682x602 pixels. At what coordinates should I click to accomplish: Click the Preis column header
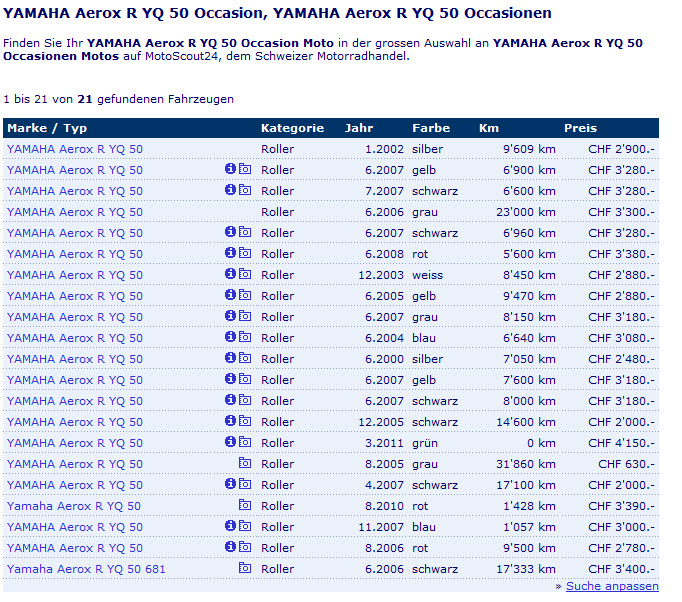(x=580, y=128)
